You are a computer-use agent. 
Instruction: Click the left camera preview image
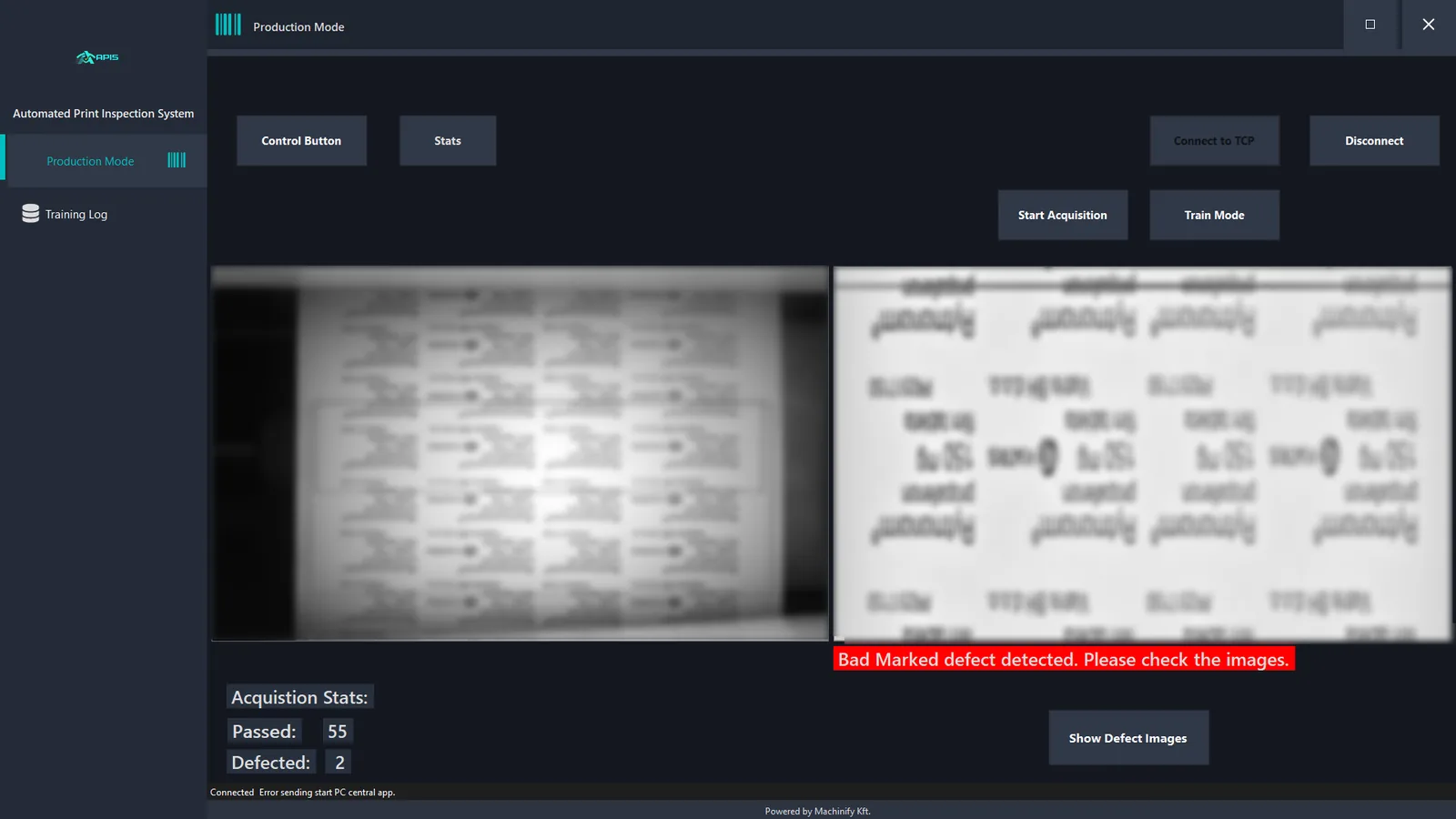point(520,453)
